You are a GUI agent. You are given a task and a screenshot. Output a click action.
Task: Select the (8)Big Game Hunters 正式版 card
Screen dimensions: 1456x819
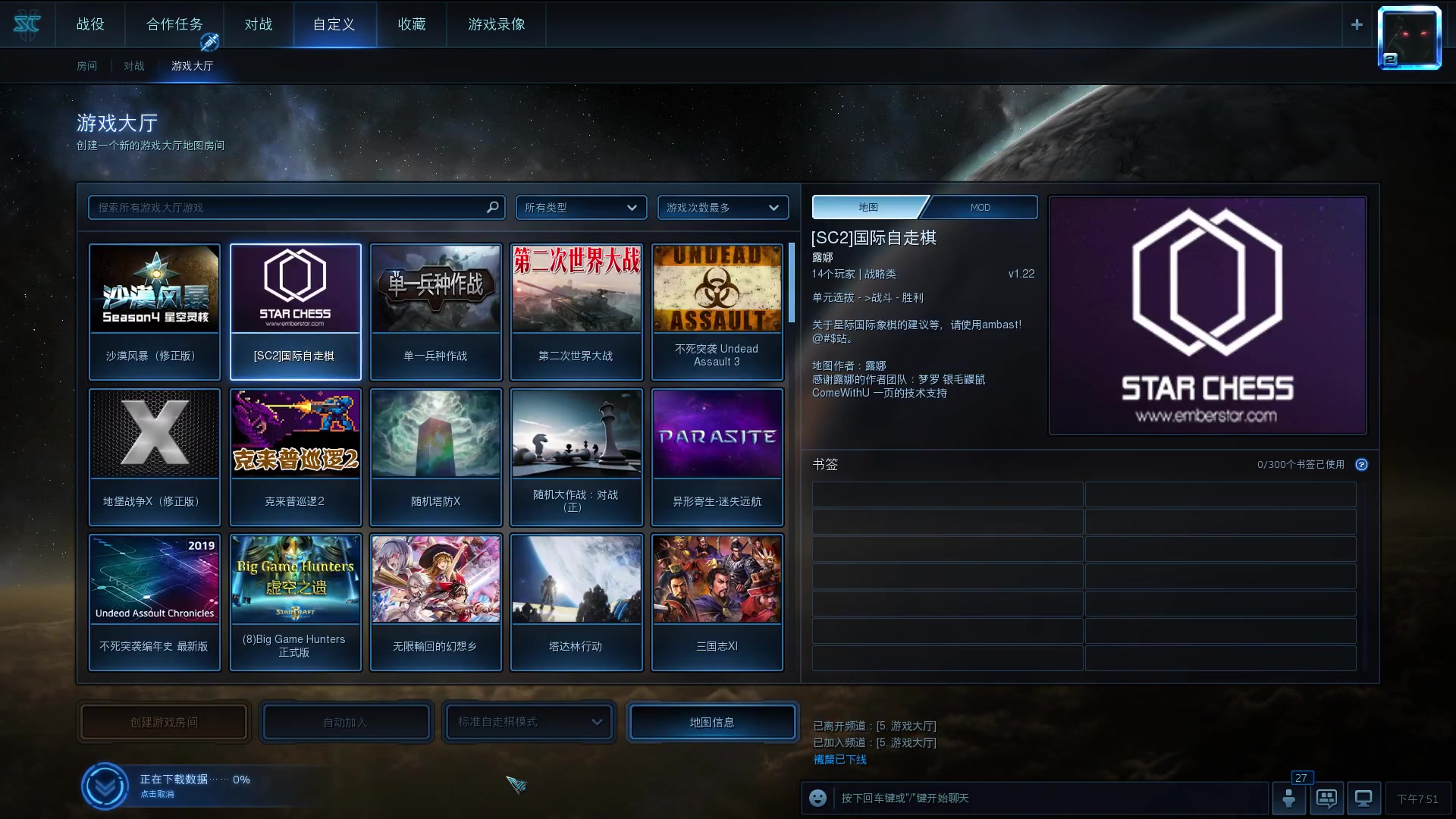coord(296,603)
